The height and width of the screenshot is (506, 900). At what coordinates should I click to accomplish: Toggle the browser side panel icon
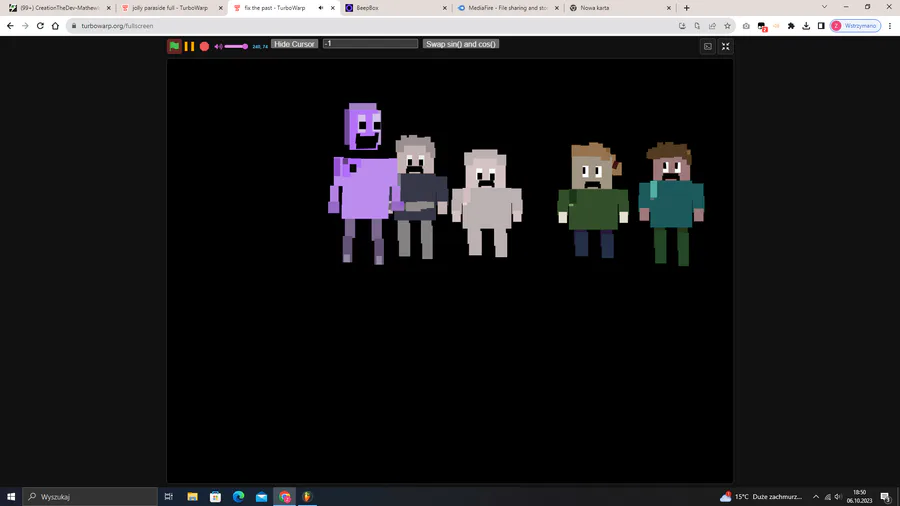(x=821, y=26)
